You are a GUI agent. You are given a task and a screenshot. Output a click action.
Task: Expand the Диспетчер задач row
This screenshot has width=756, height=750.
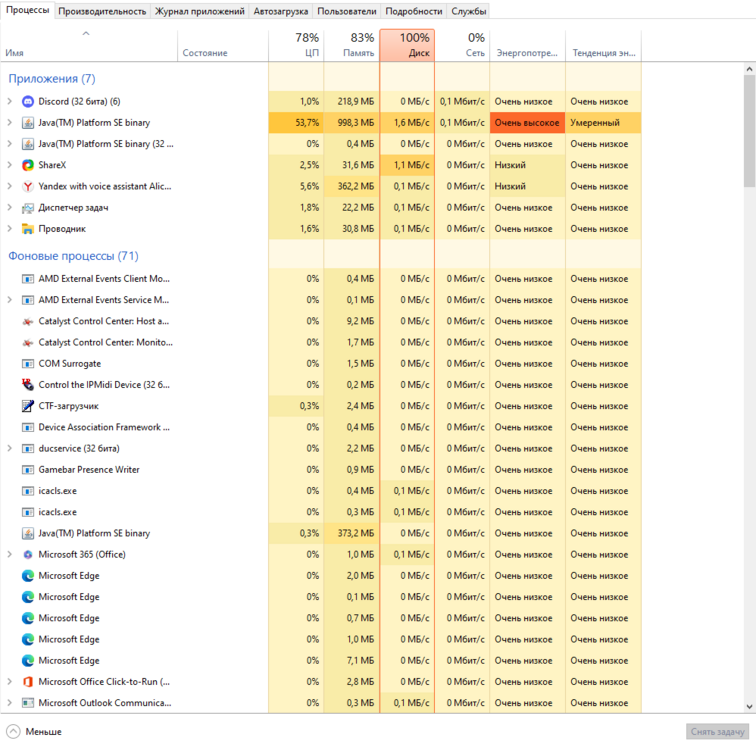(x=10, y=208)
